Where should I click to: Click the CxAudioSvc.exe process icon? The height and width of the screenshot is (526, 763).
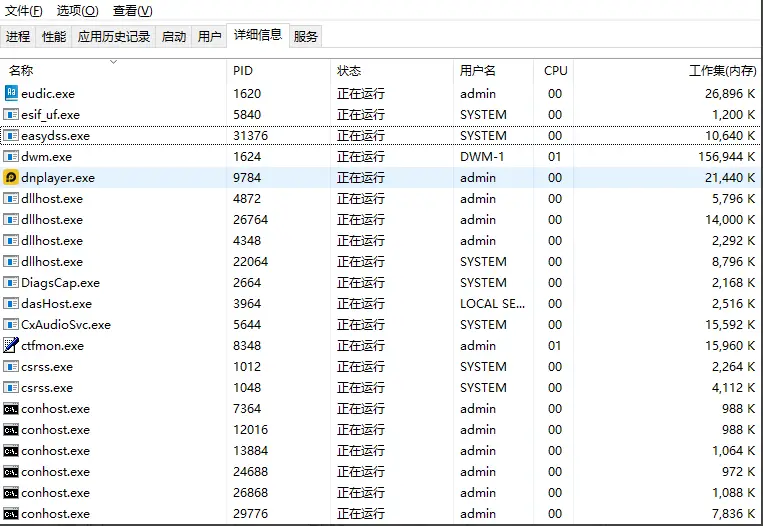click(x=11, y=324)
